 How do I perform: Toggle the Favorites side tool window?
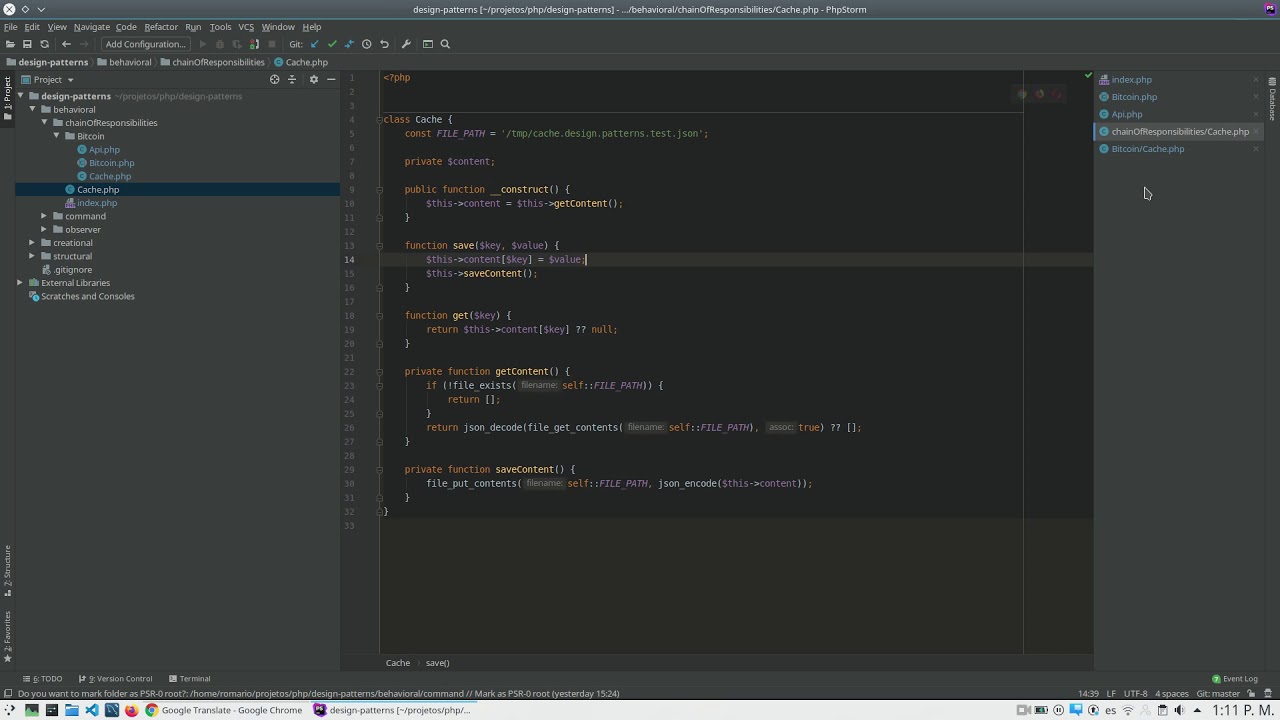pyautogui.click(x=7, y=636)
